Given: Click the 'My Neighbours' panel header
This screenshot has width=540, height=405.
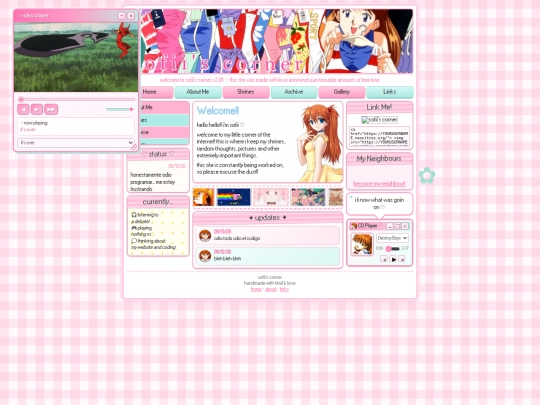Looking at the screenshot, I should coord(379,159).
